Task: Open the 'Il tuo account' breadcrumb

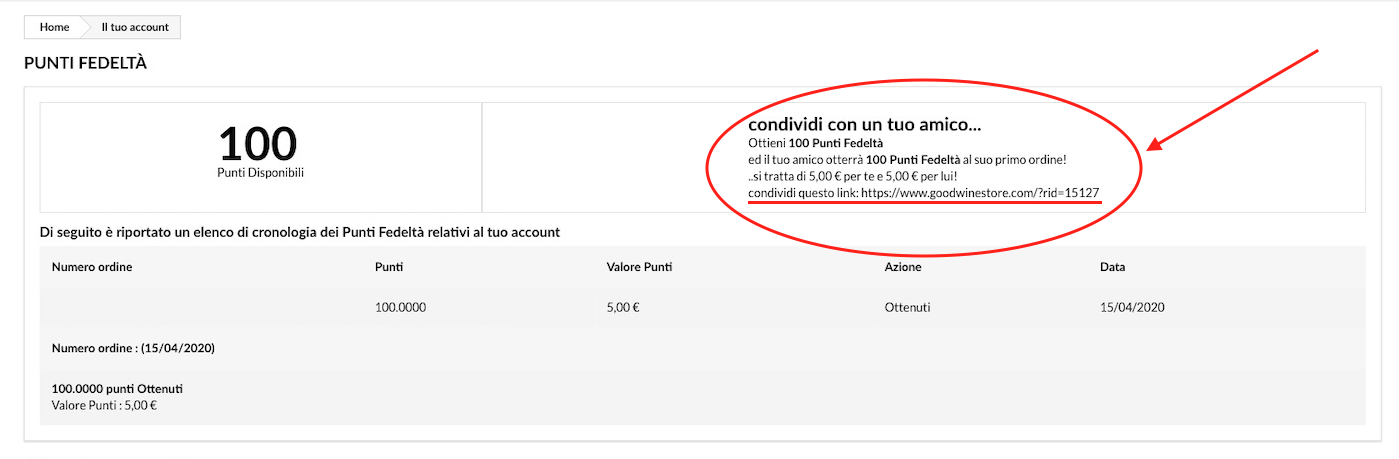Action: tap(135, 27)
